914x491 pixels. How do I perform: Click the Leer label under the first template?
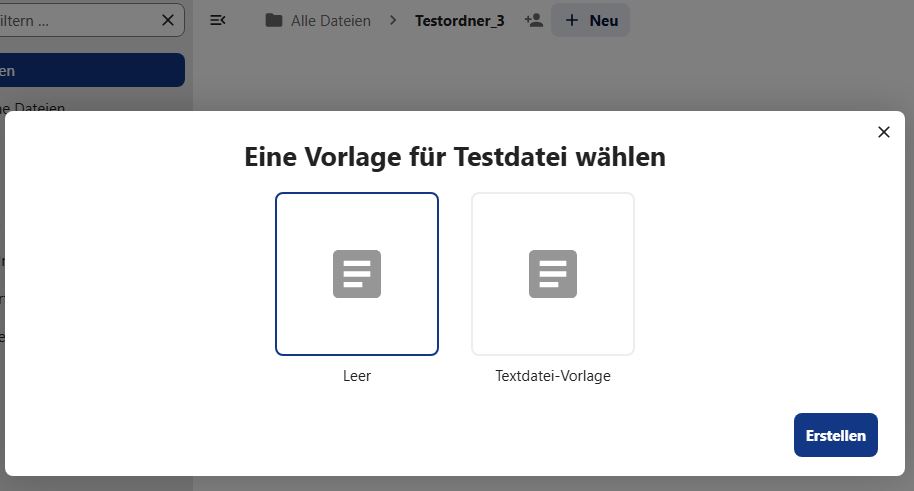click(x=357, y=376)
